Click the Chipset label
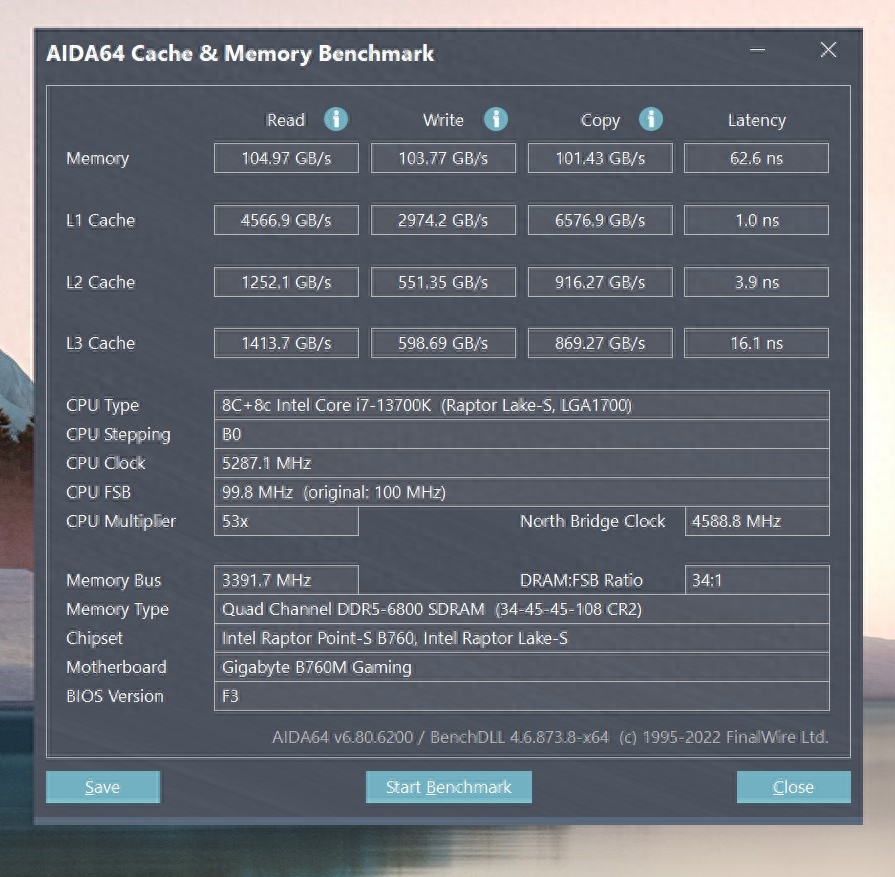The width and height of the screenshot is (895, 877). 94,638
